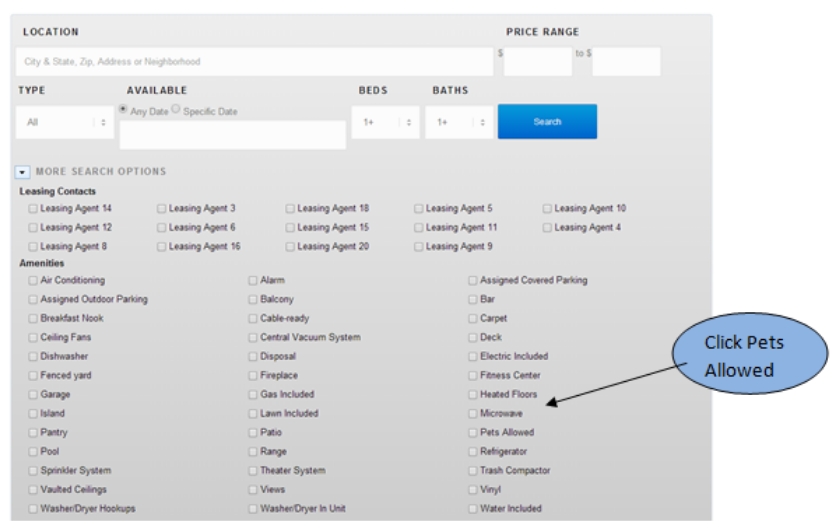The height and width of the screenshot is (532, 836).
Task: Click the blue Search button
Action: pyautogui.click(x=547, y=122)
